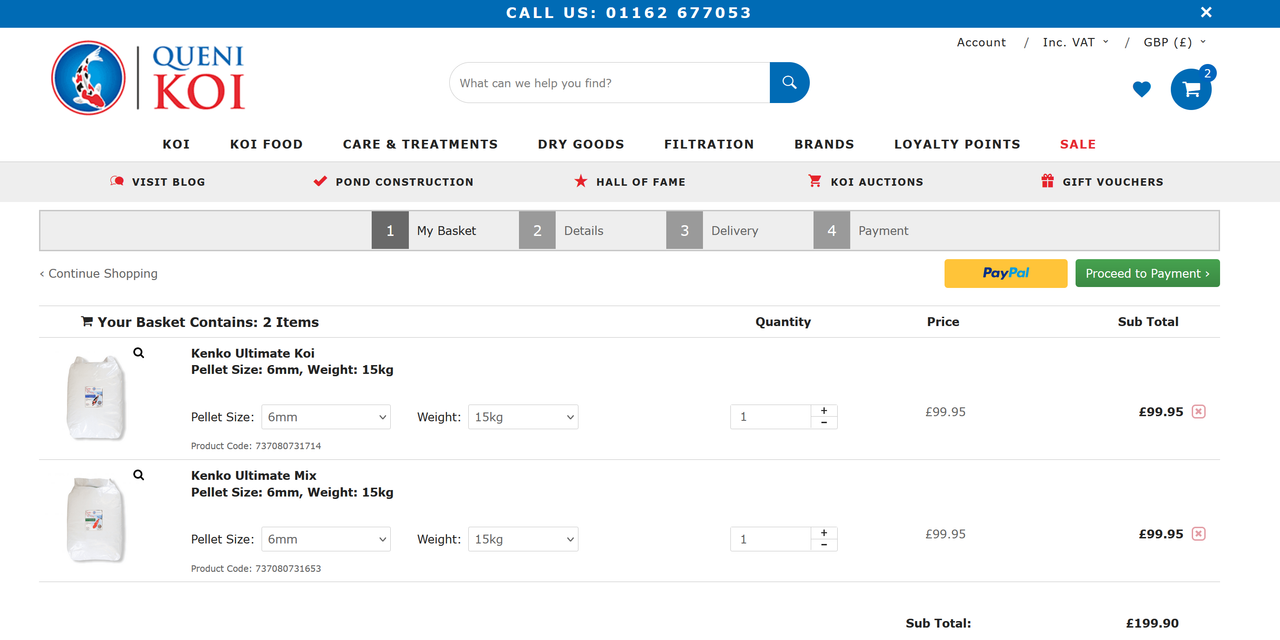Open Kenko Ultimate Mix product thumbnail
The image size is (1280, 640).
95,519
